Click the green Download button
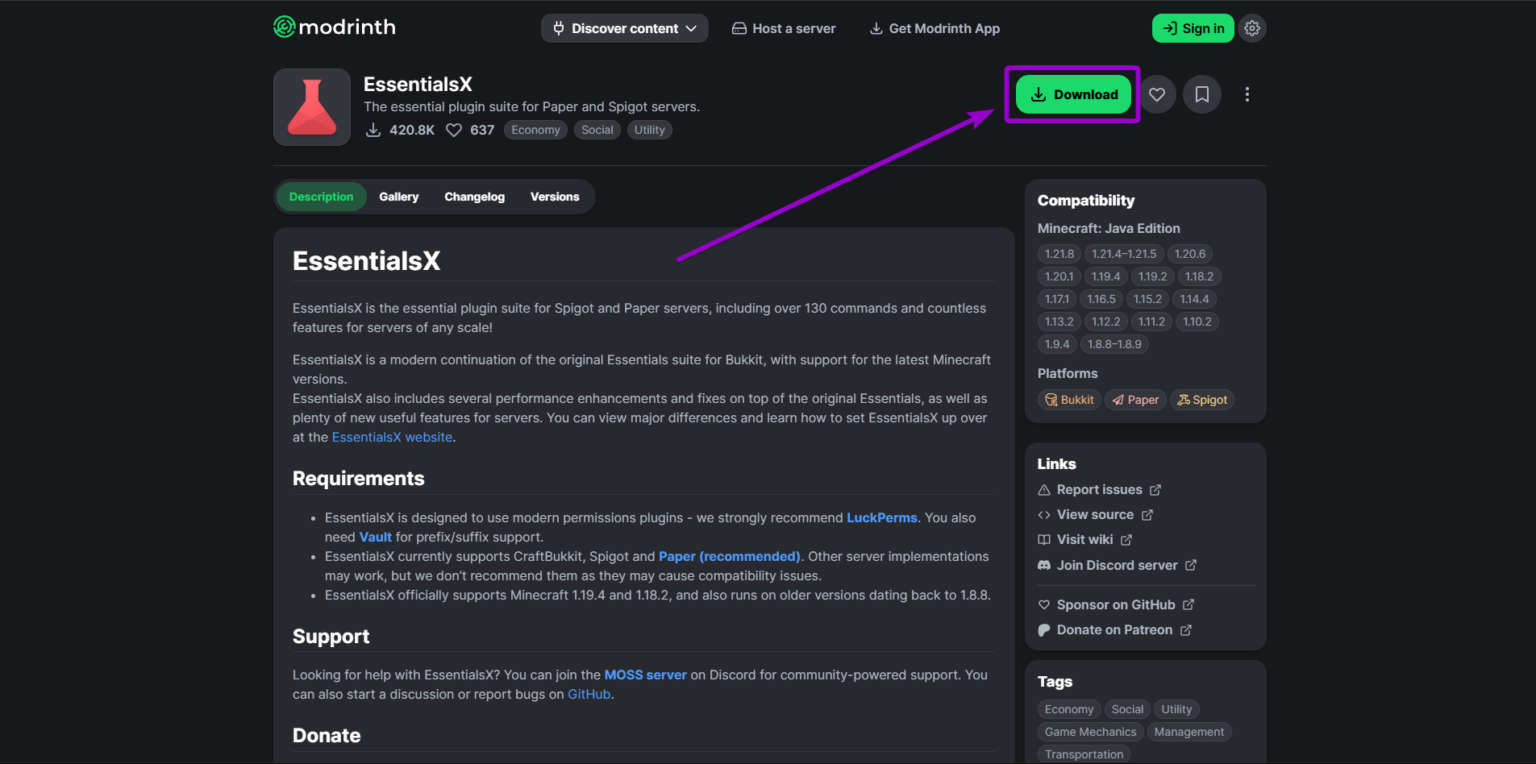1536x764 pixels. point(1074,95)
